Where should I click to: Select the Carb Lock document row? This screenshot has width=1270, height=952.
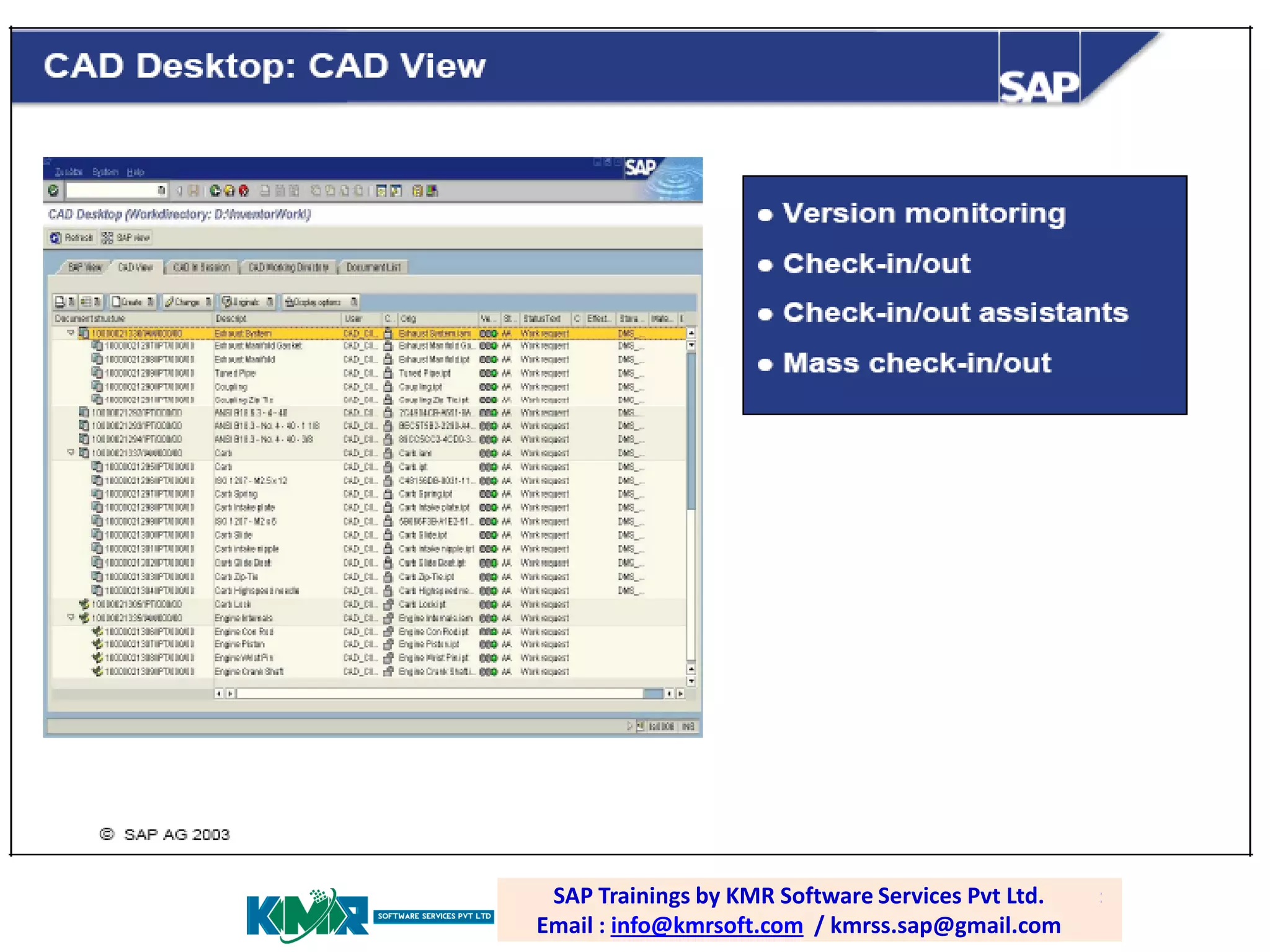[x=370, y=604]
